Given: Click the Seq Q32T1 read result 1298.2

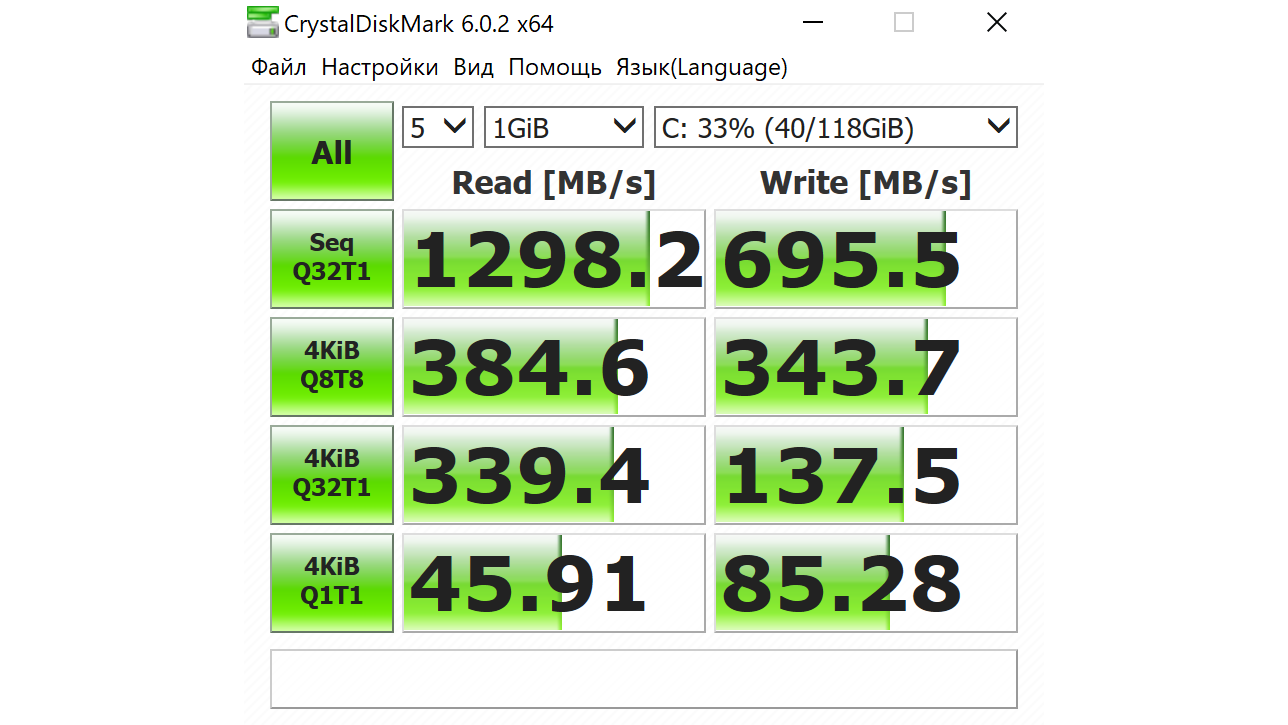Looking at the screenshot, I should (554, 259).
